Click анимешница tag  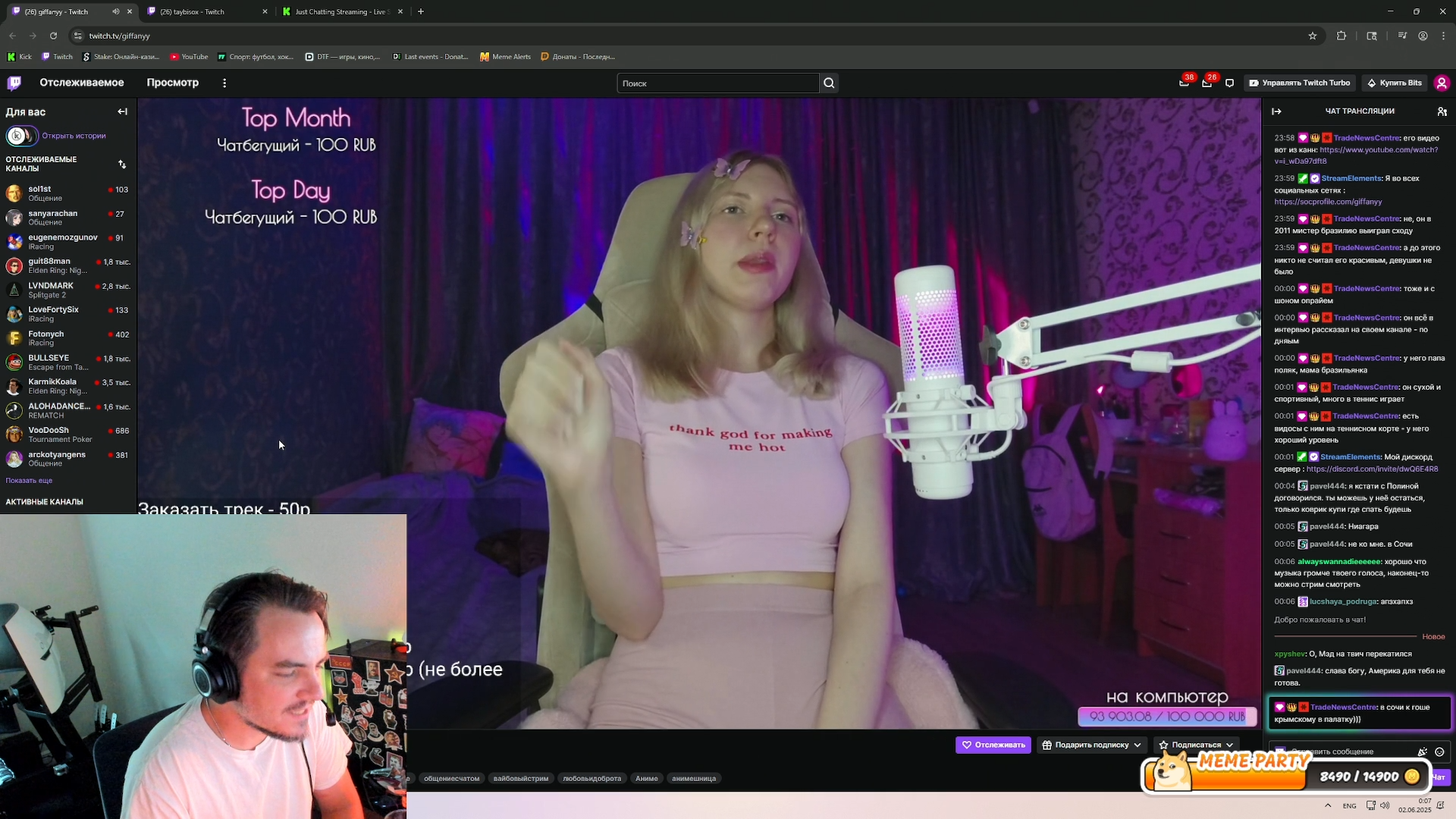coord(694,778)
